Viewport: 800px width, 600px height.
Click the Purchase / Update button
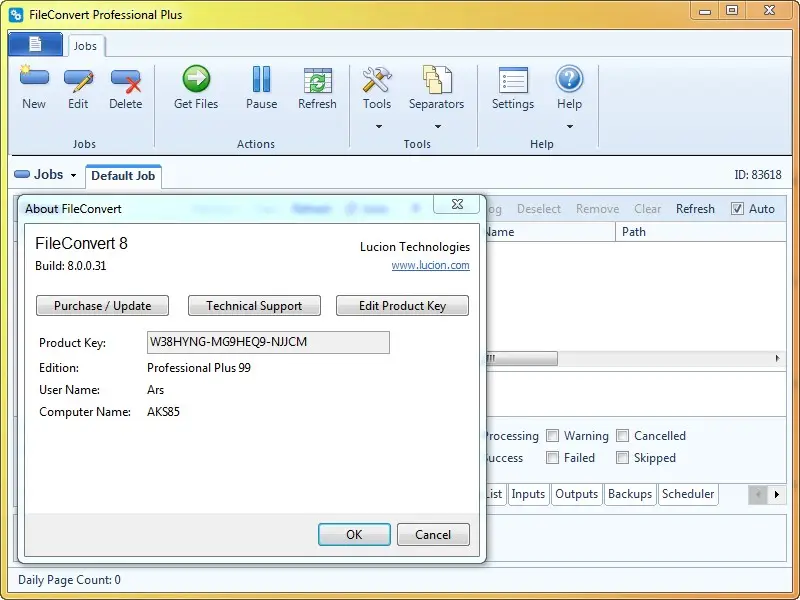click(x=103, y=306)
